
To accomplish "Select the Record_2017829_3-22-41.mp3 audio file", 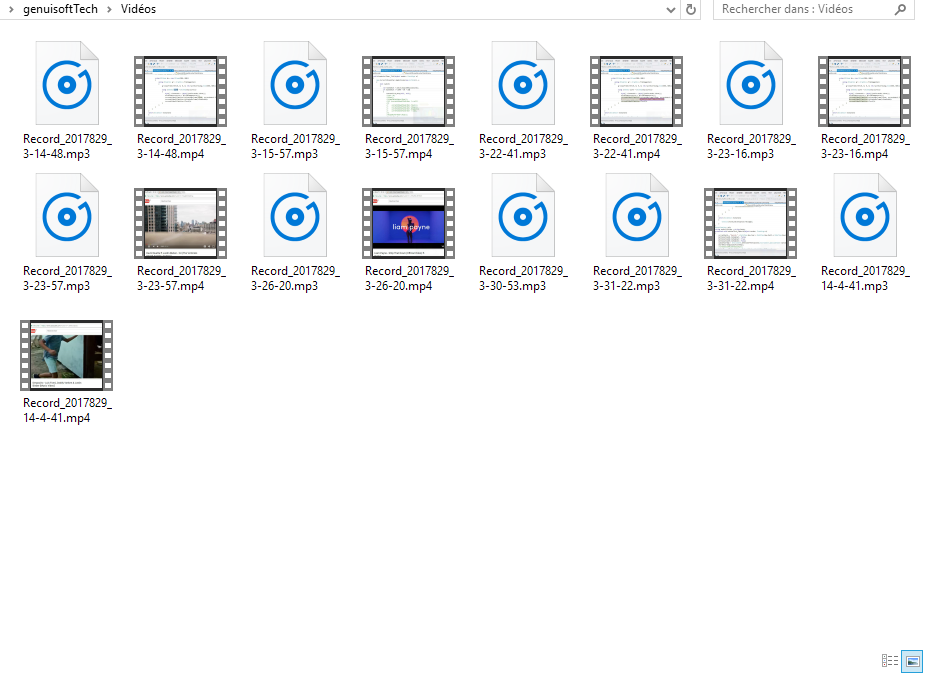I will 522,83.
